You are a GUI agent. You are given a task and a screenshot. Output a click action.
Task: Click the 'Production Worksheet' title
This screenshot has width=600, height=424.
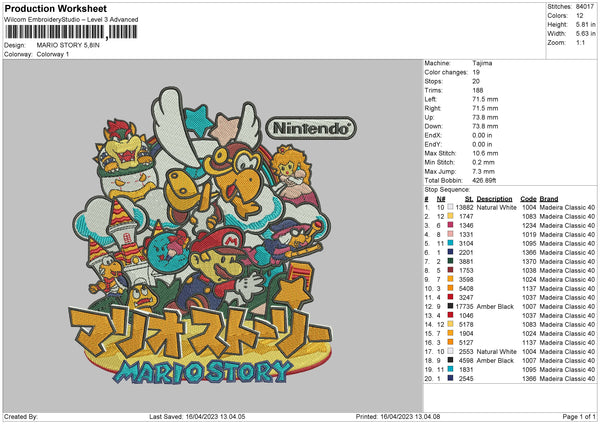55,8
